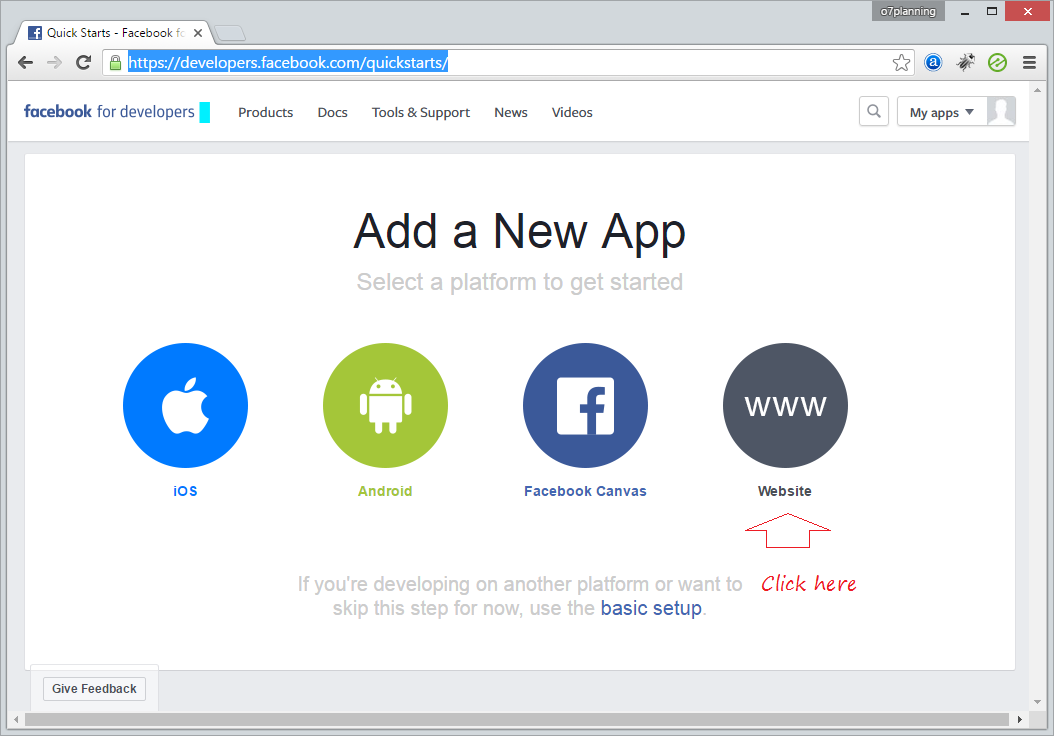Image resolution: width=1054 pixels, height=736 pixels.
Task: Click the horizontal scrollbar track
Action: tap(516, 719)
